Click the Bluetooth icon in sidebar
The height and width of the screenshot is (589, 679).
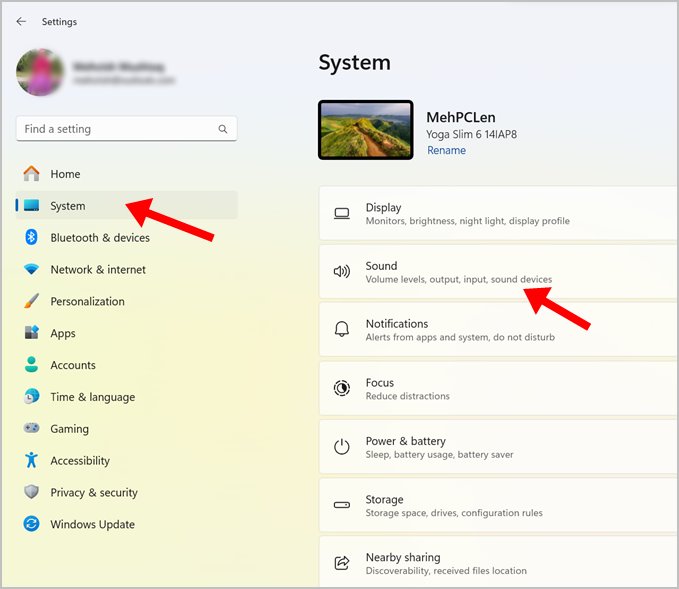click(x=31, y=237)
